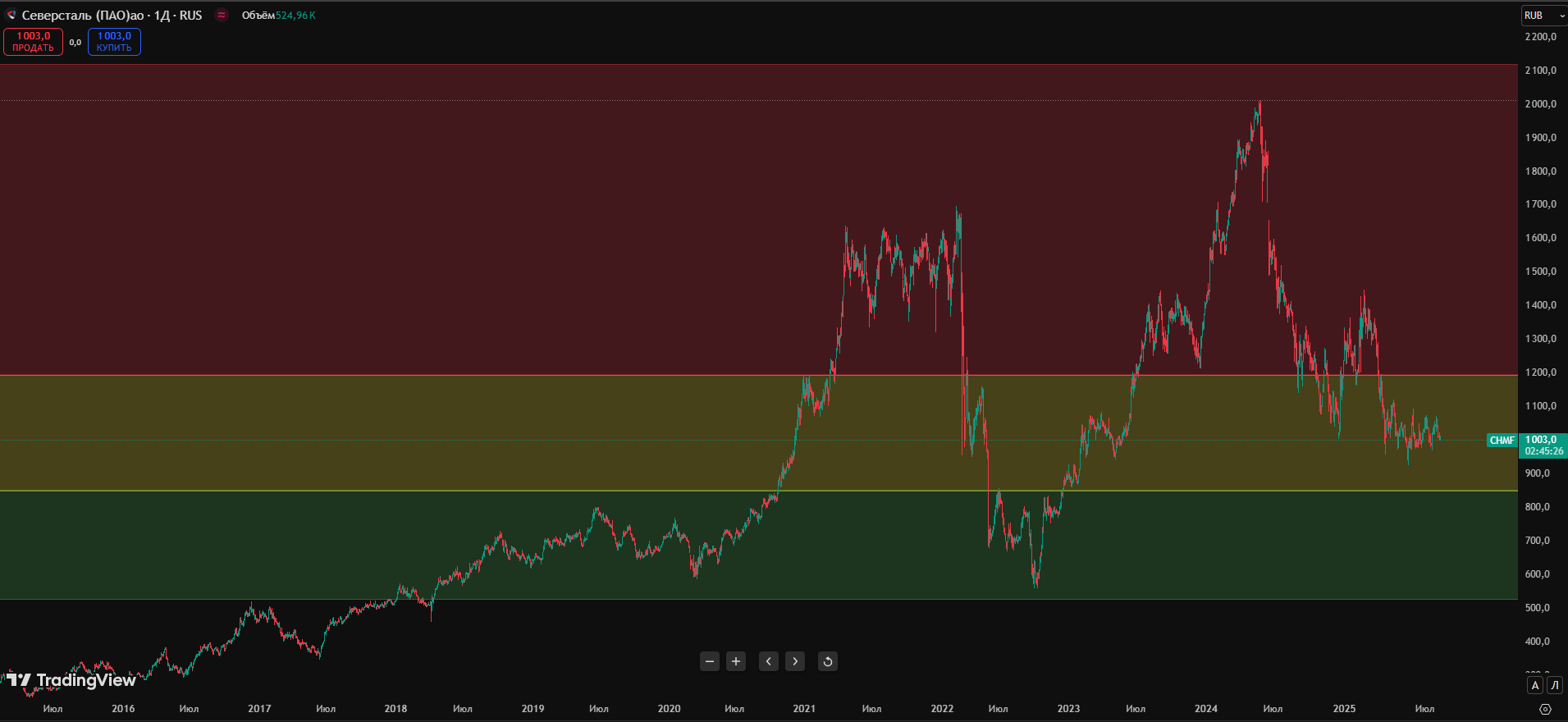Click the 2025 label on time axis
Screen dimensions: 1568x722
coord(1344,709)
